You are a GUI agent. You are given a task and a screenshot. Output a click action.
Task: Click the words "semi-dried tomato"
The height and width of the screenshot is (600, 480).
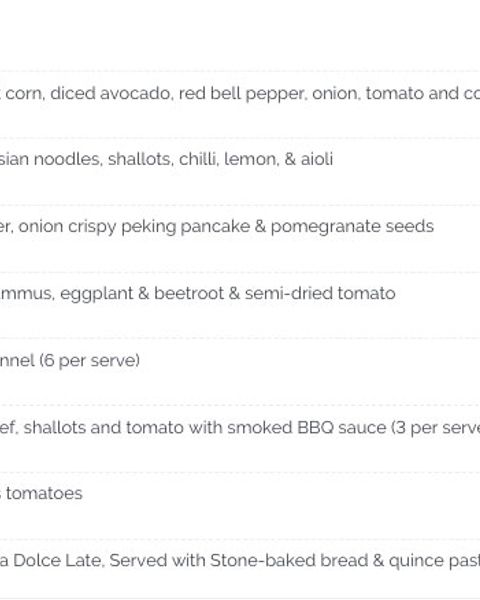(x=320, y=293)
